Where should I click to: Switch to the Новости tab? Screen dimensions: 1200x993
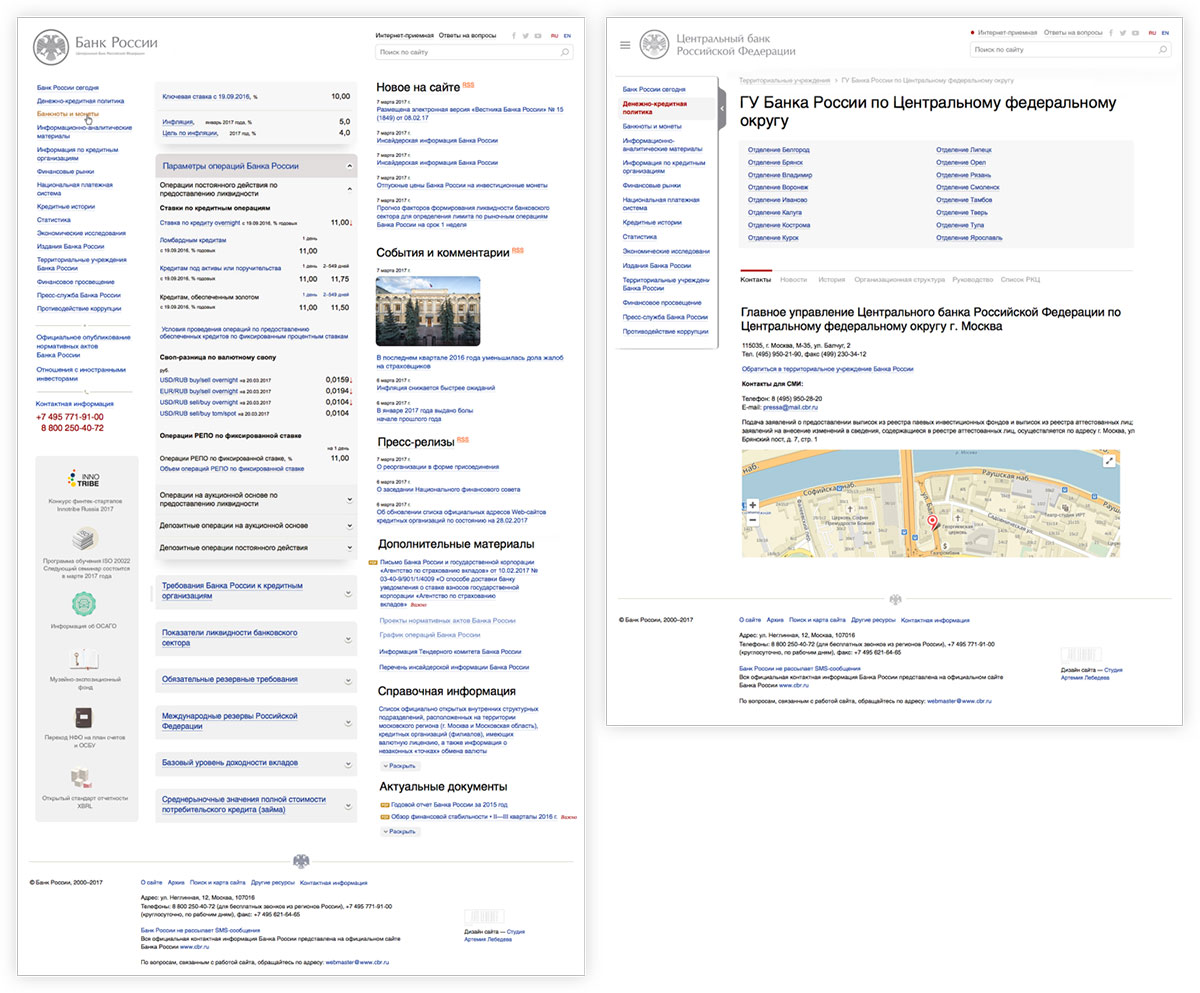tap(793, 280)
